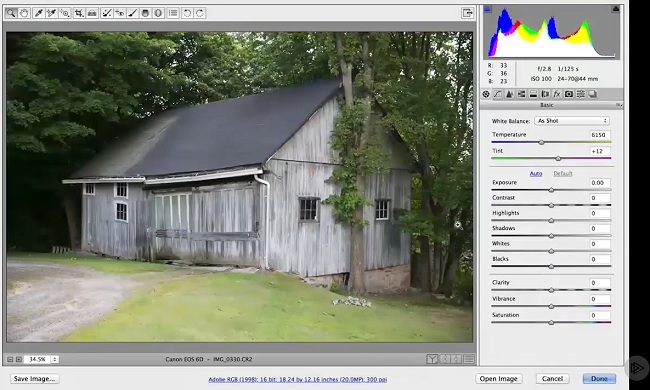Image resolution: width=650 pixels, height=390 pixels.
Task: Switch to the HSL/Grayscale tab
Action: coord(521,94)
